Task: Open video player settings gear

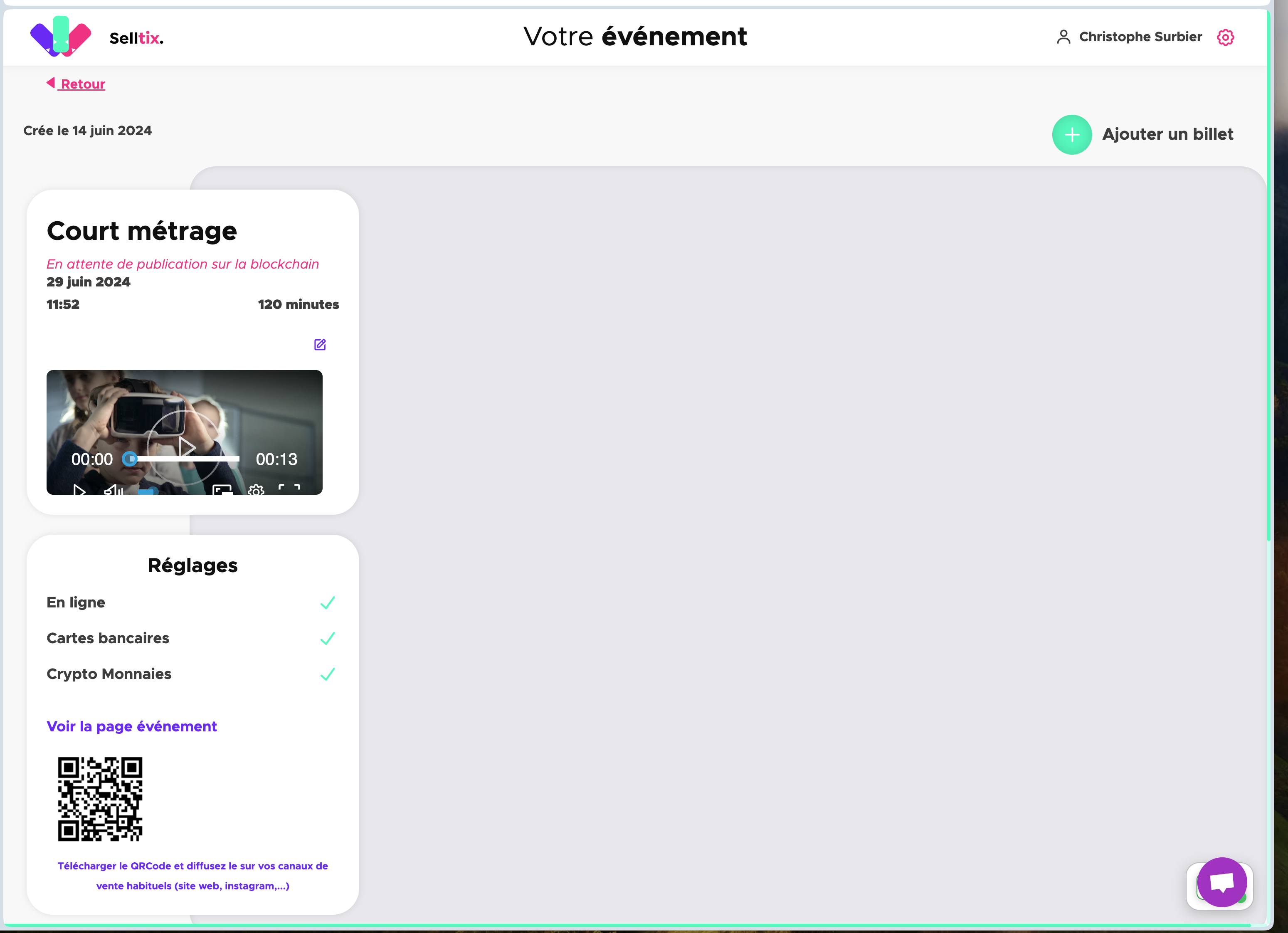Action: pyautogui.click(x=256, y=490)
